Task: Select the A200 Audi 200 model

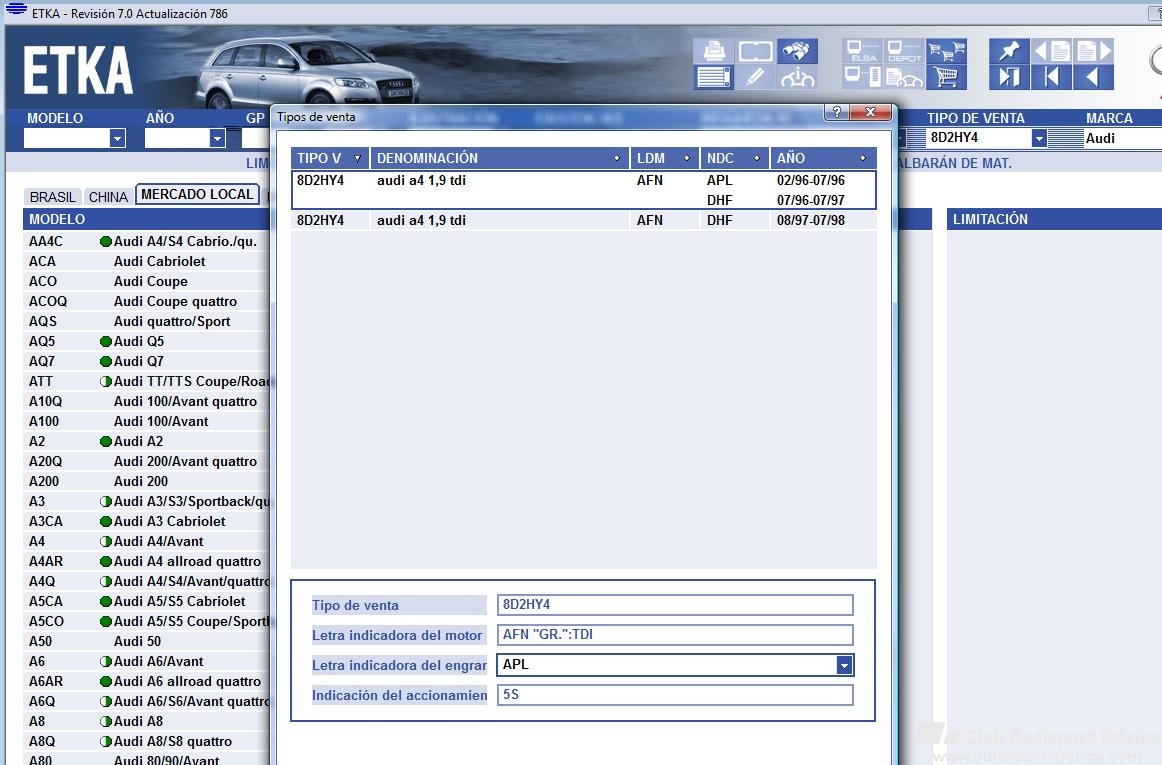Action: (148, 481)
